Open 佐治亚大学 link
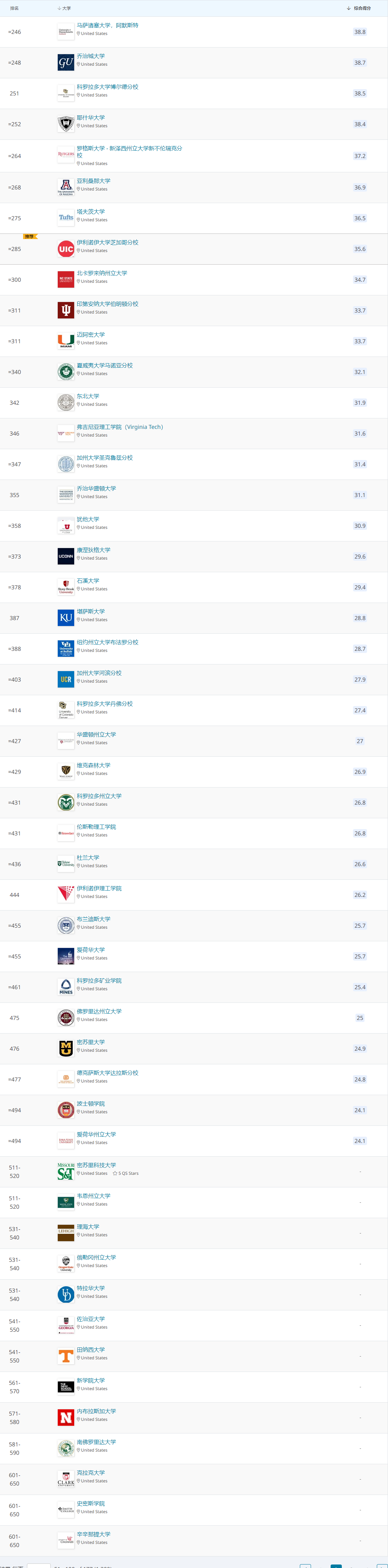 (x=91, y=1318)
